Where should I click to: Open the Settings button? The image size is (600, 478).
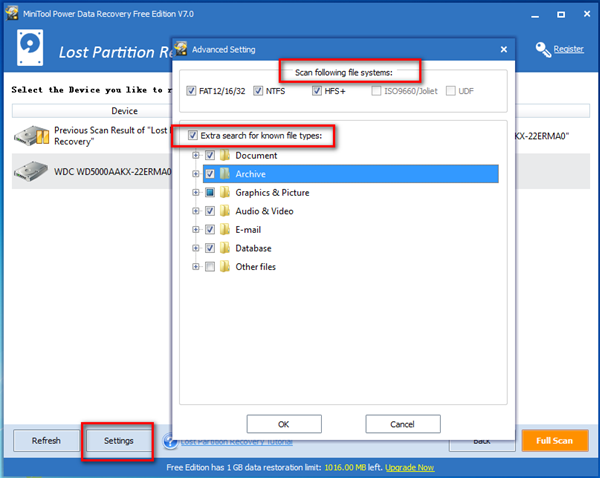[119, 440]
